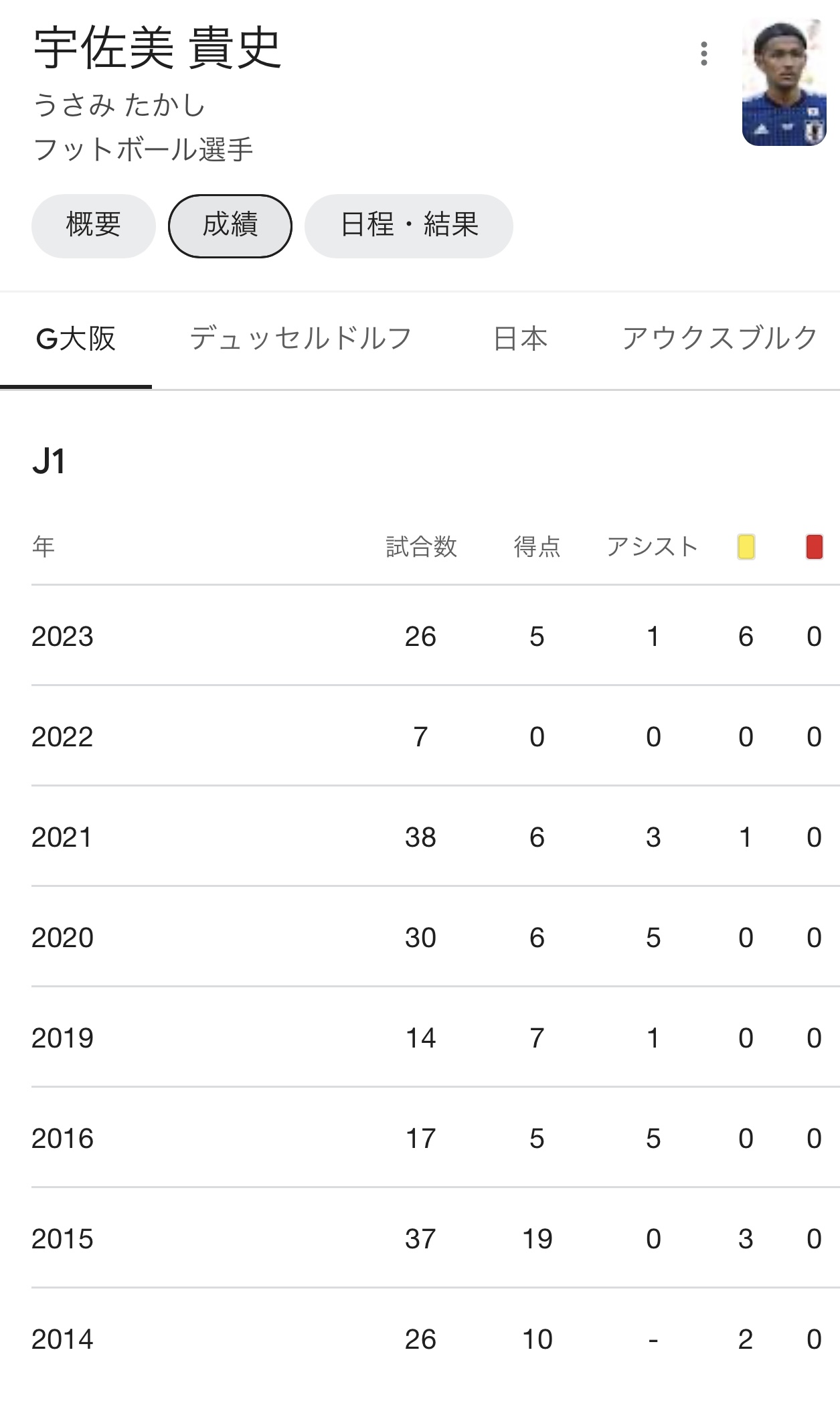Click the 得点 column header

point(537,547)
